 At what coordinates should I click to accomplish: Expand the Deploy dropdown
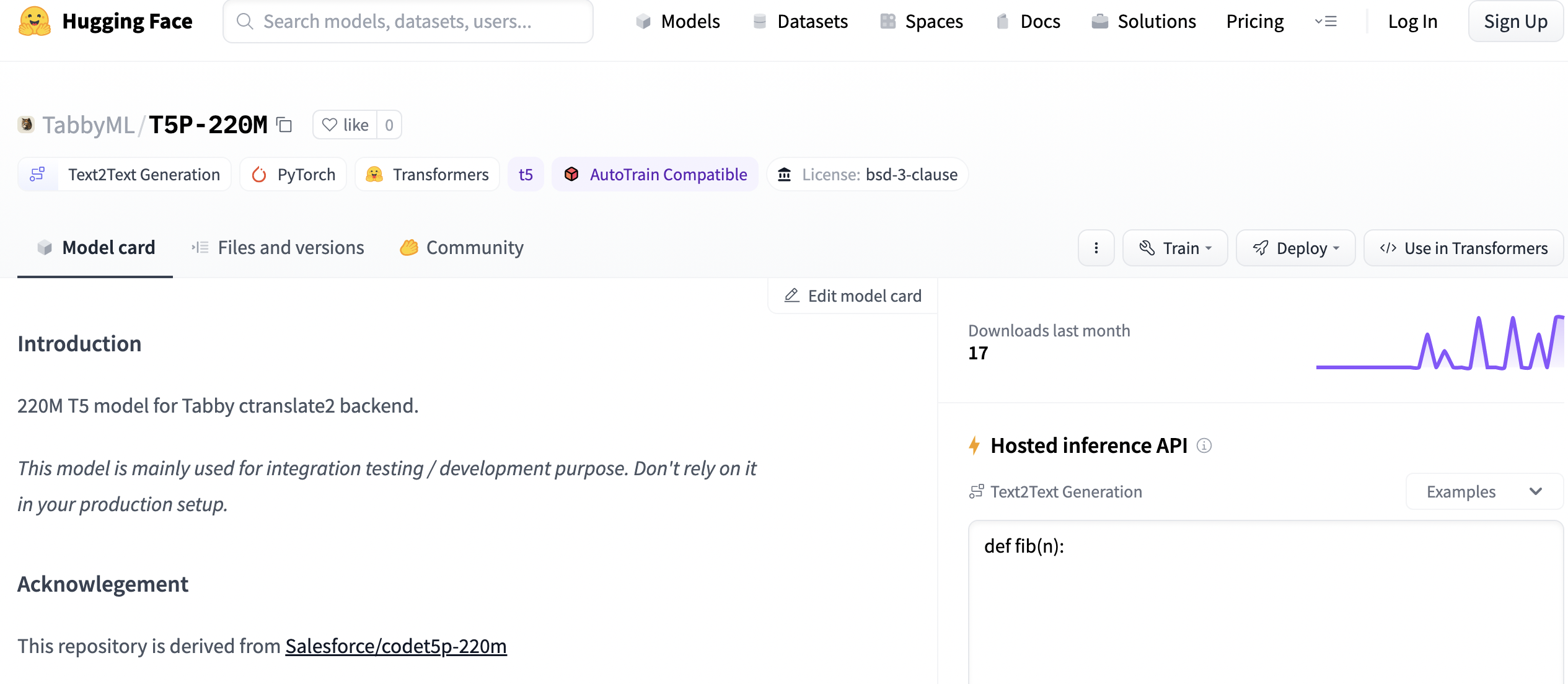pyautogui.click(x=1295, y=248)
